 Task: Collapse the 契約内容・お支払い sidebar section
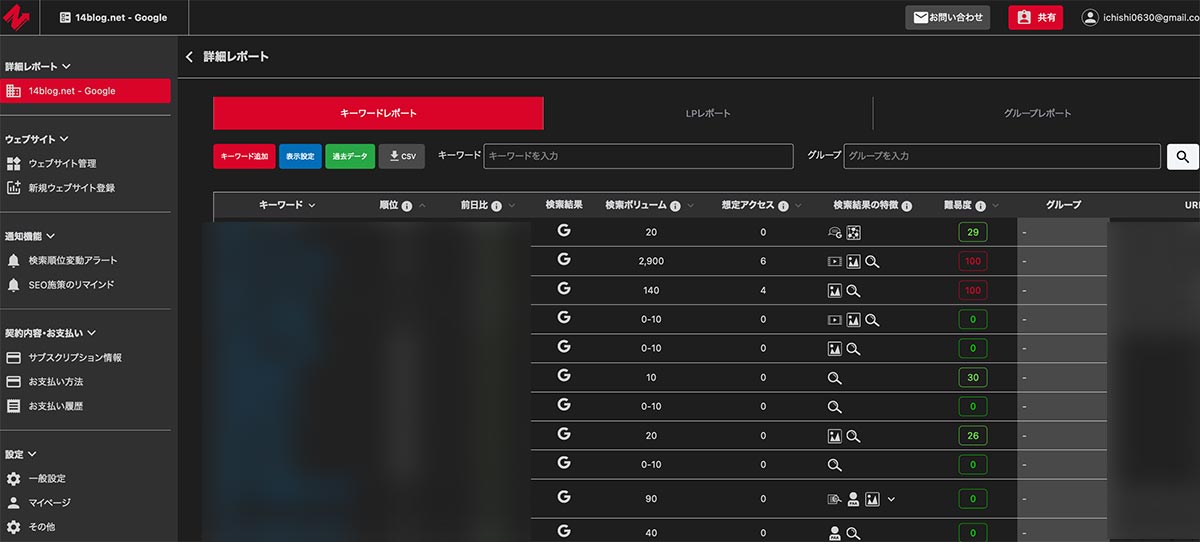[91, 334]
